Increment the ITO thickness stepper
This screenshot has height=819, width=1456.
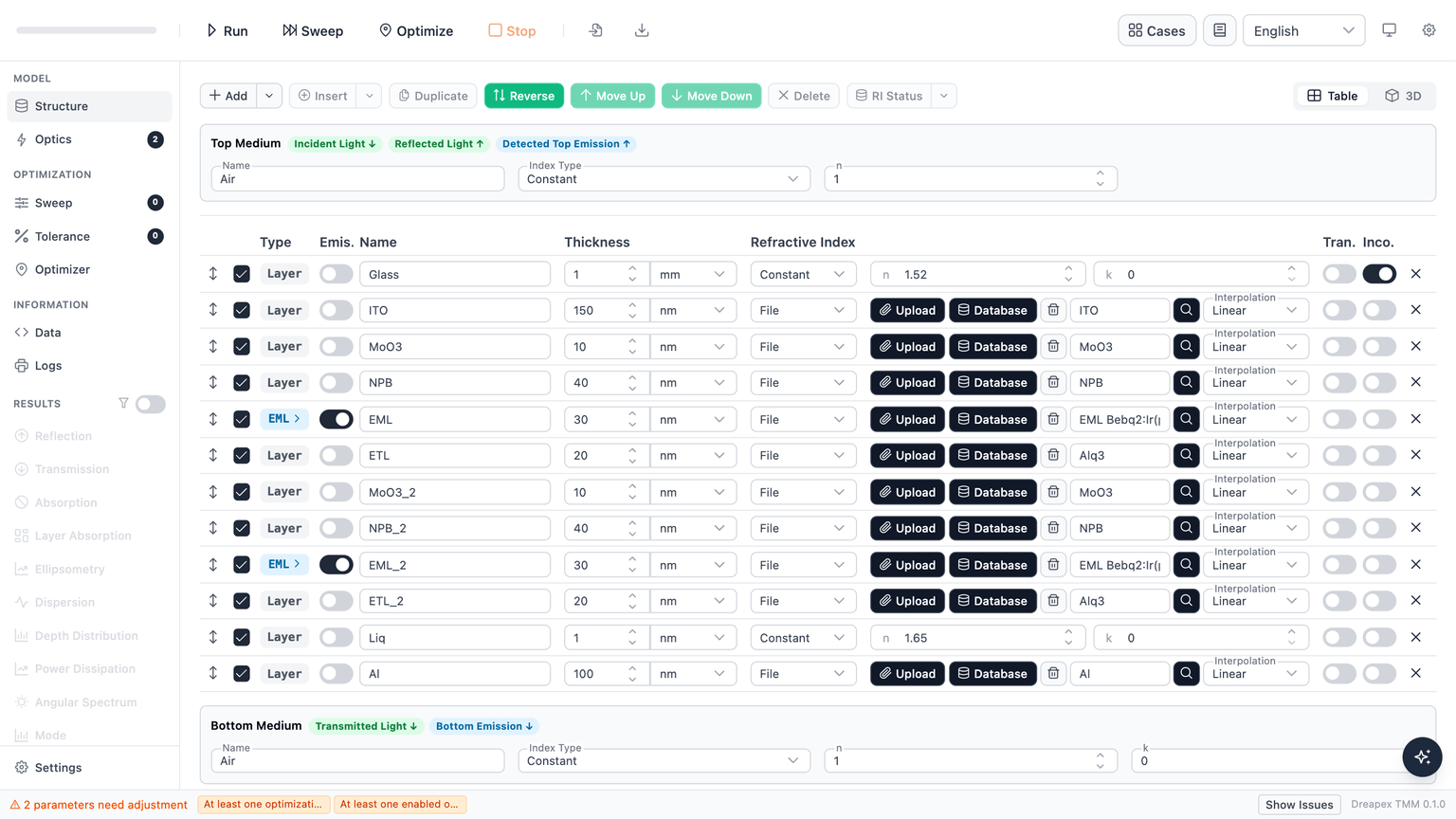pyautogui.click(x=632, y=304)
